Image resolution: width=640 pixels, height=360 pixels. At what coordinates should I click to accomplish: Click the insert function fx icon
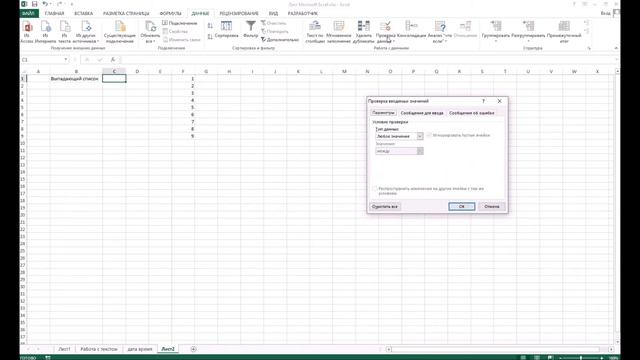113,60
